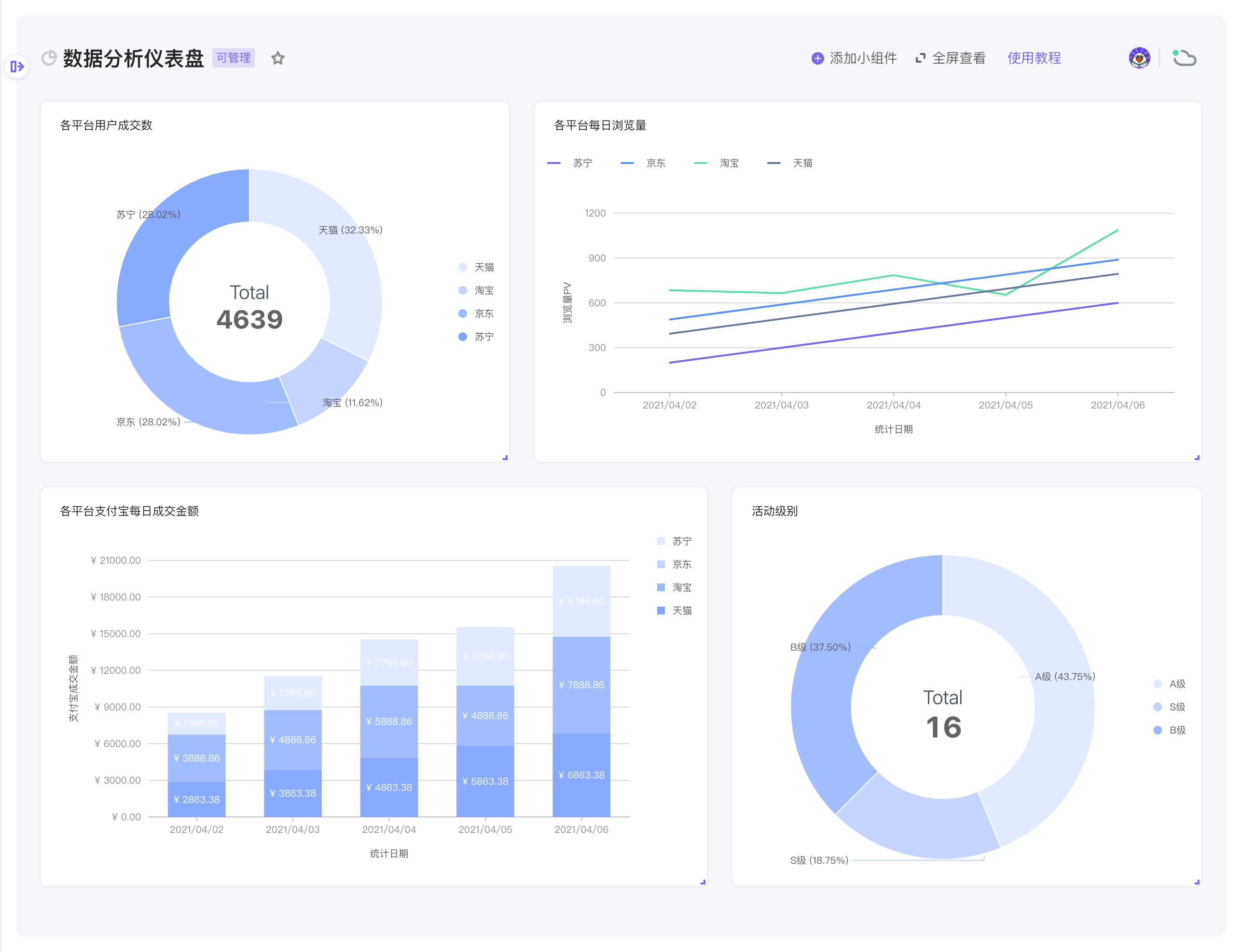Click the fullscreen expand icon
The height and width of the screenshot is (952, 1241).
pyautogui.click(x=920, y=58)
